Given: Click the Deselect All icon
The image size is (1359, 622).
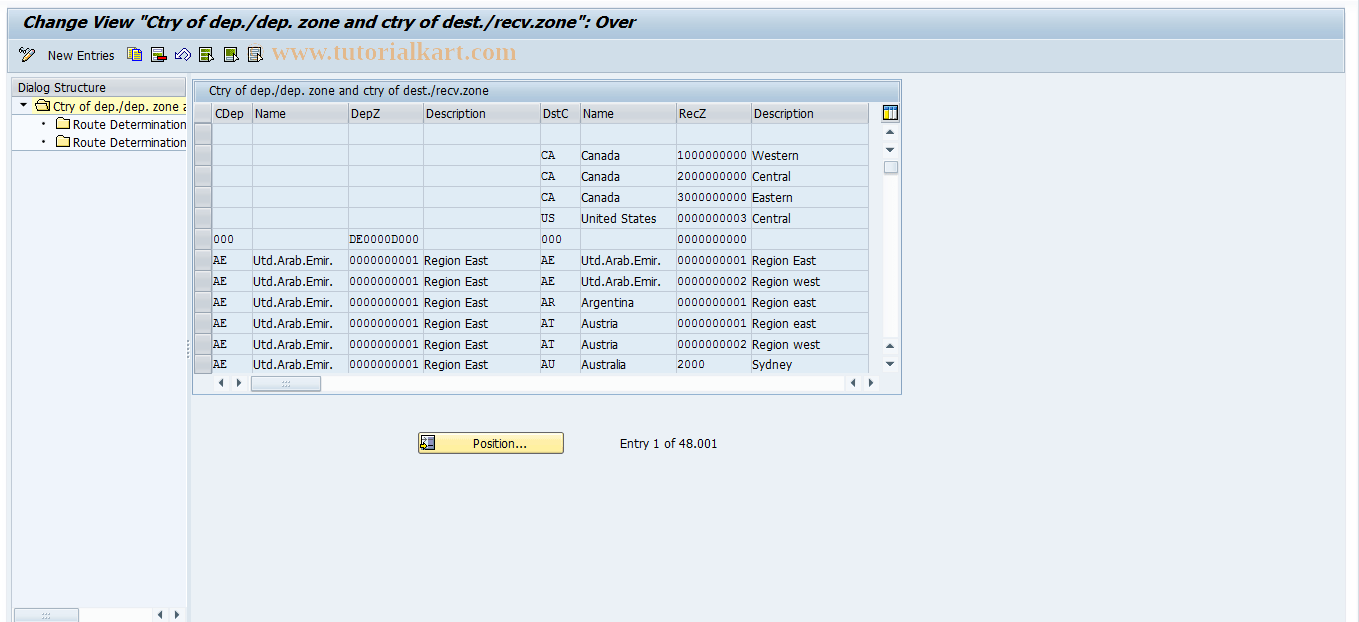Looking at the screenshot, I should click(254, 55).
